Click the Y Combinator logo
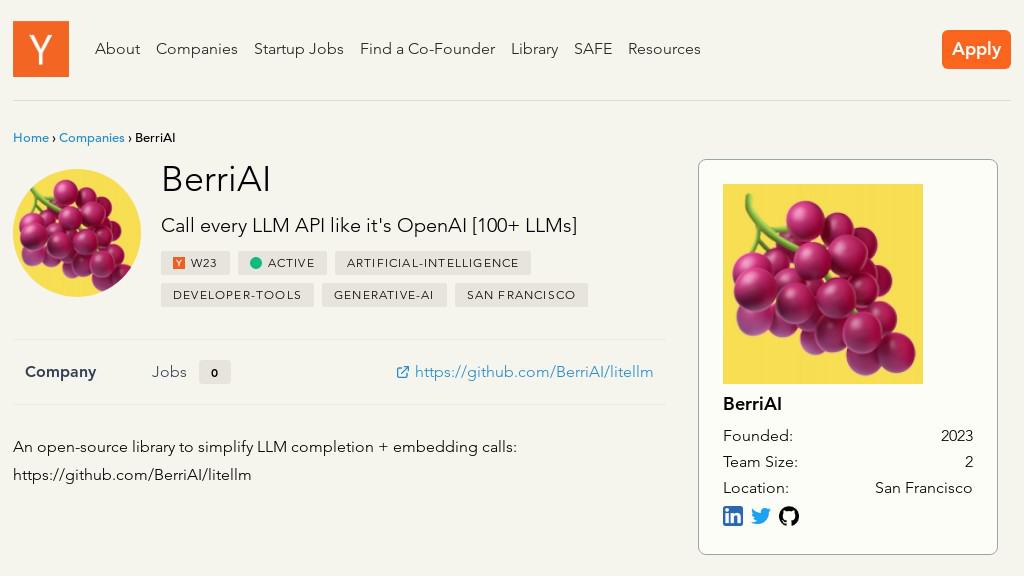Image resolution: width=1024 pixels, height=576 pixels. click(x=40, y=49)
